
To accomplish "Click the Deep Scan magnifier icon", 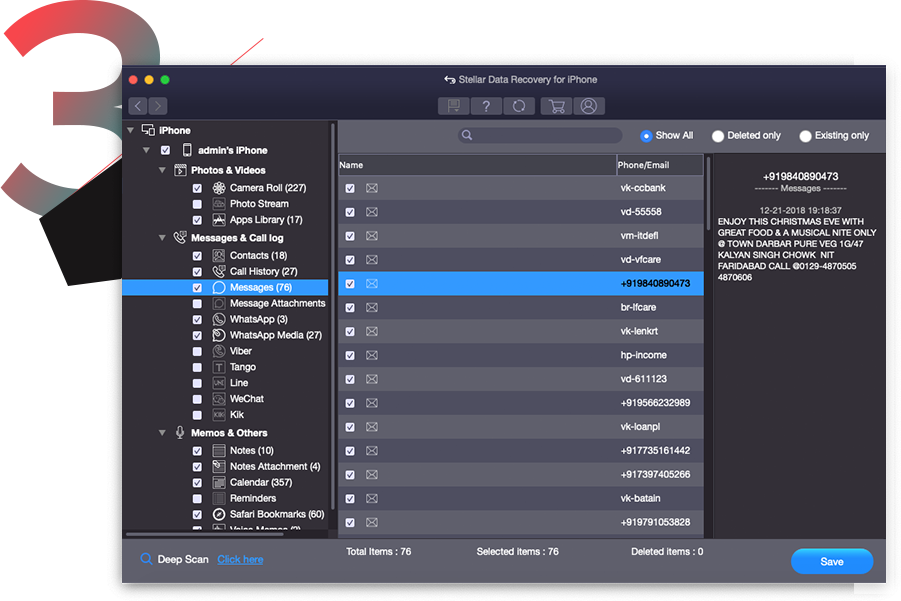I will click(147, 559).
